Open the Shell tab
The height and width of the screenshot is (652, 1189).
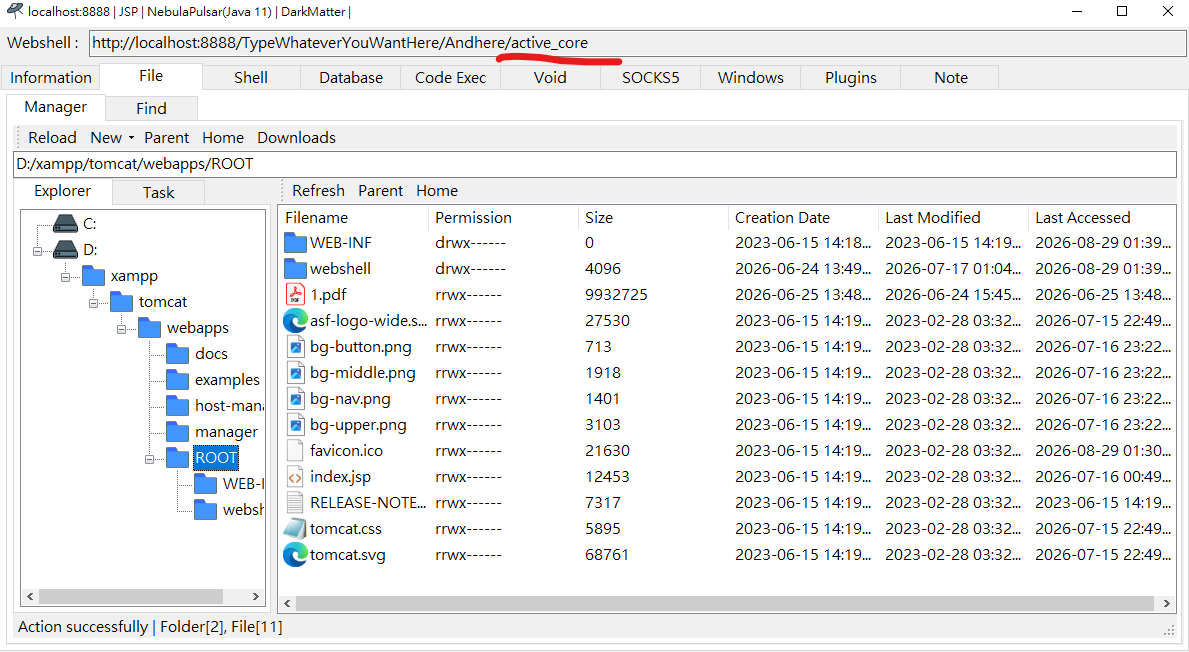point(251,77)
